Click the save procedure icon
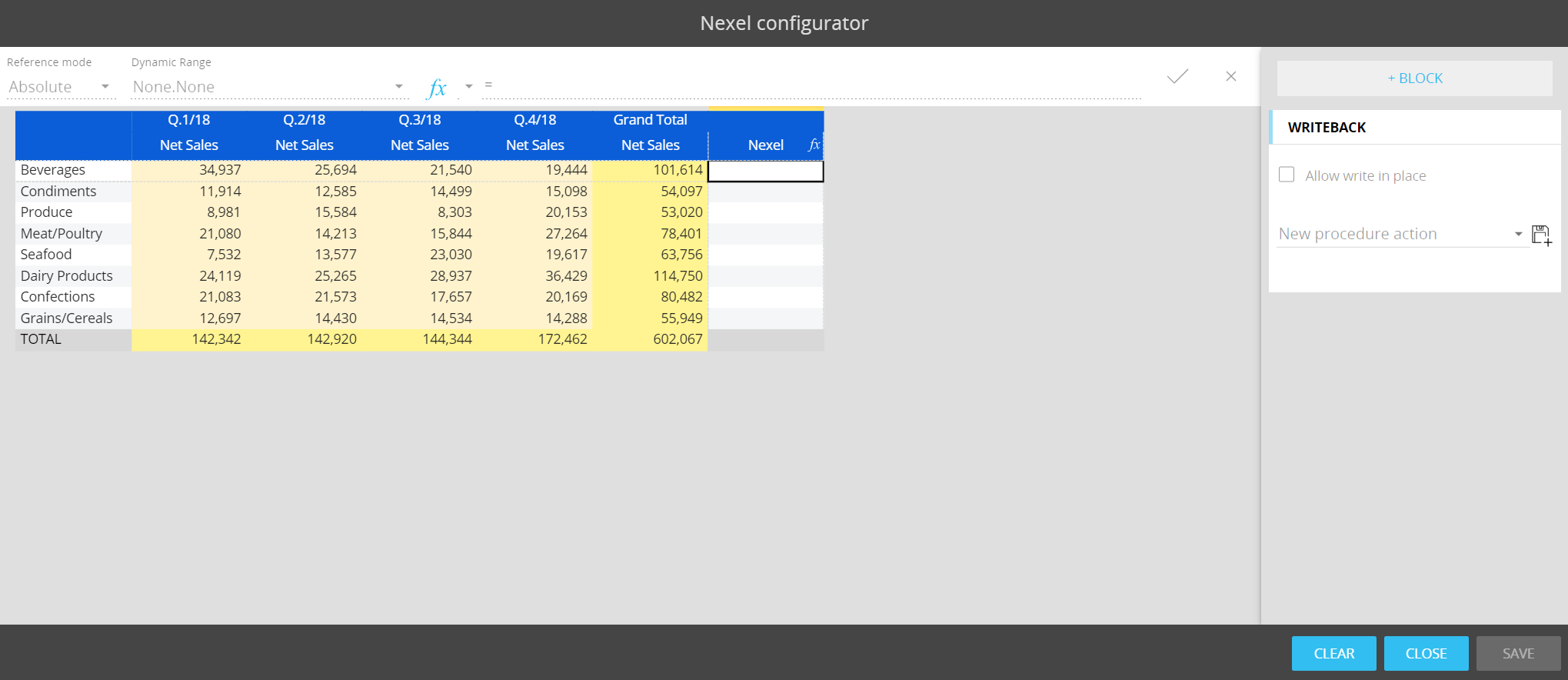 click(1541, 235)
